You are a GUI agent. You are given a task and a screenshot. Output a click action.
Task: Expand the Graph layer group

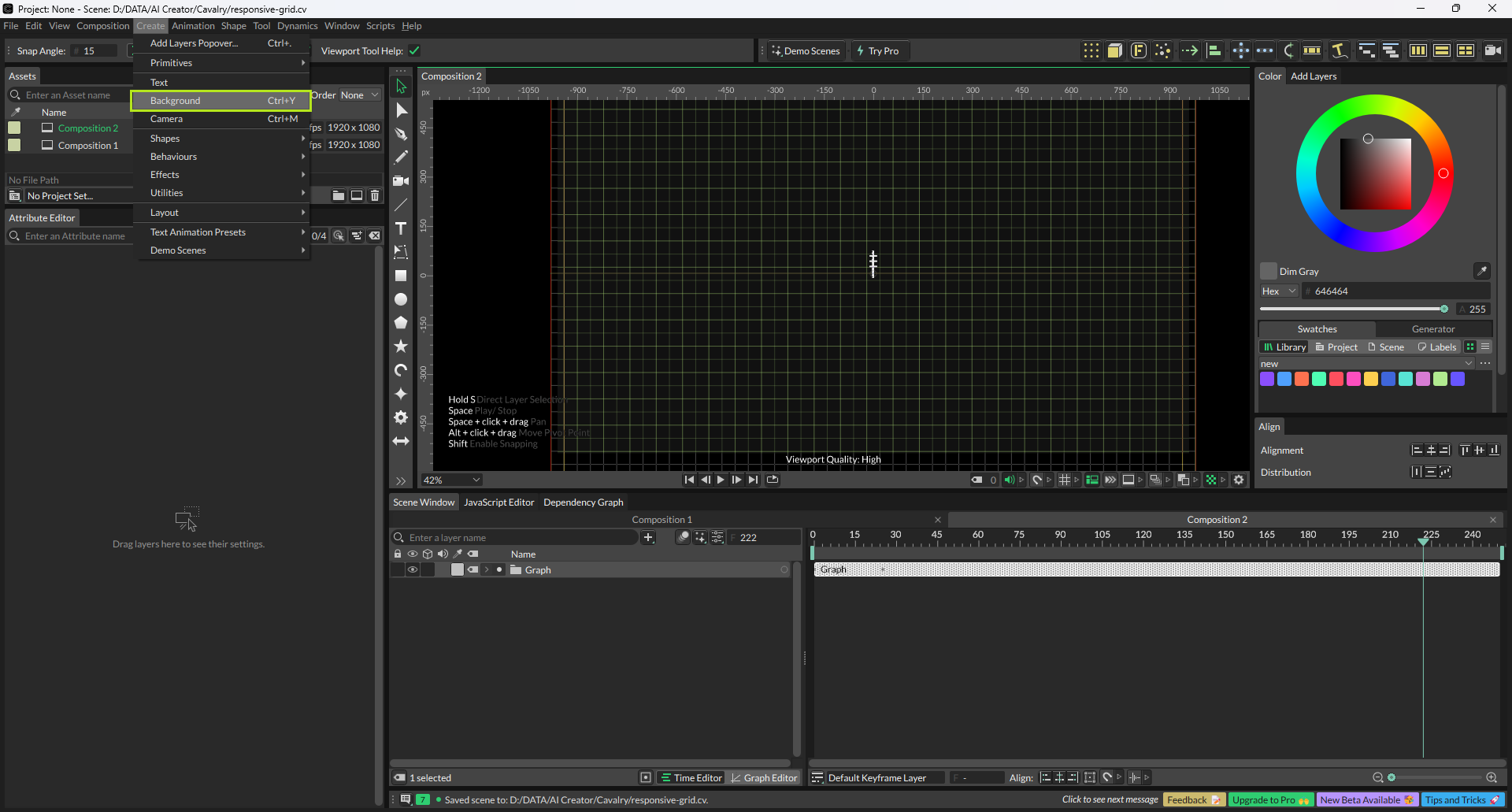[487, 569]
